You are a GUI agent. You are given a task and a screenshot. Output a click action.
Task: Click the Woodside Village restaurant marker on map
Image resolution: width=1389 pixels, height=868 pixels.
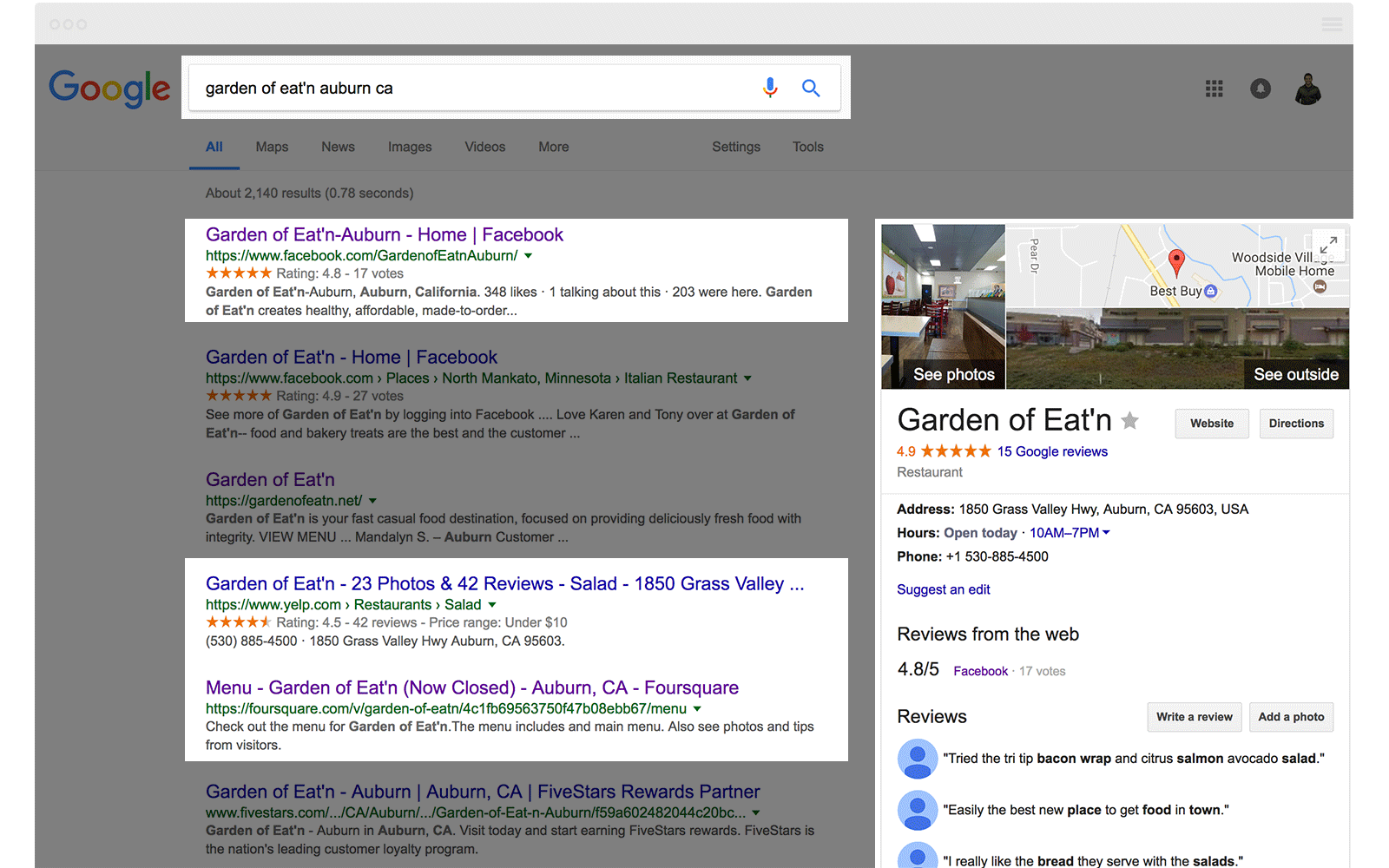[x=1320, y=287]
